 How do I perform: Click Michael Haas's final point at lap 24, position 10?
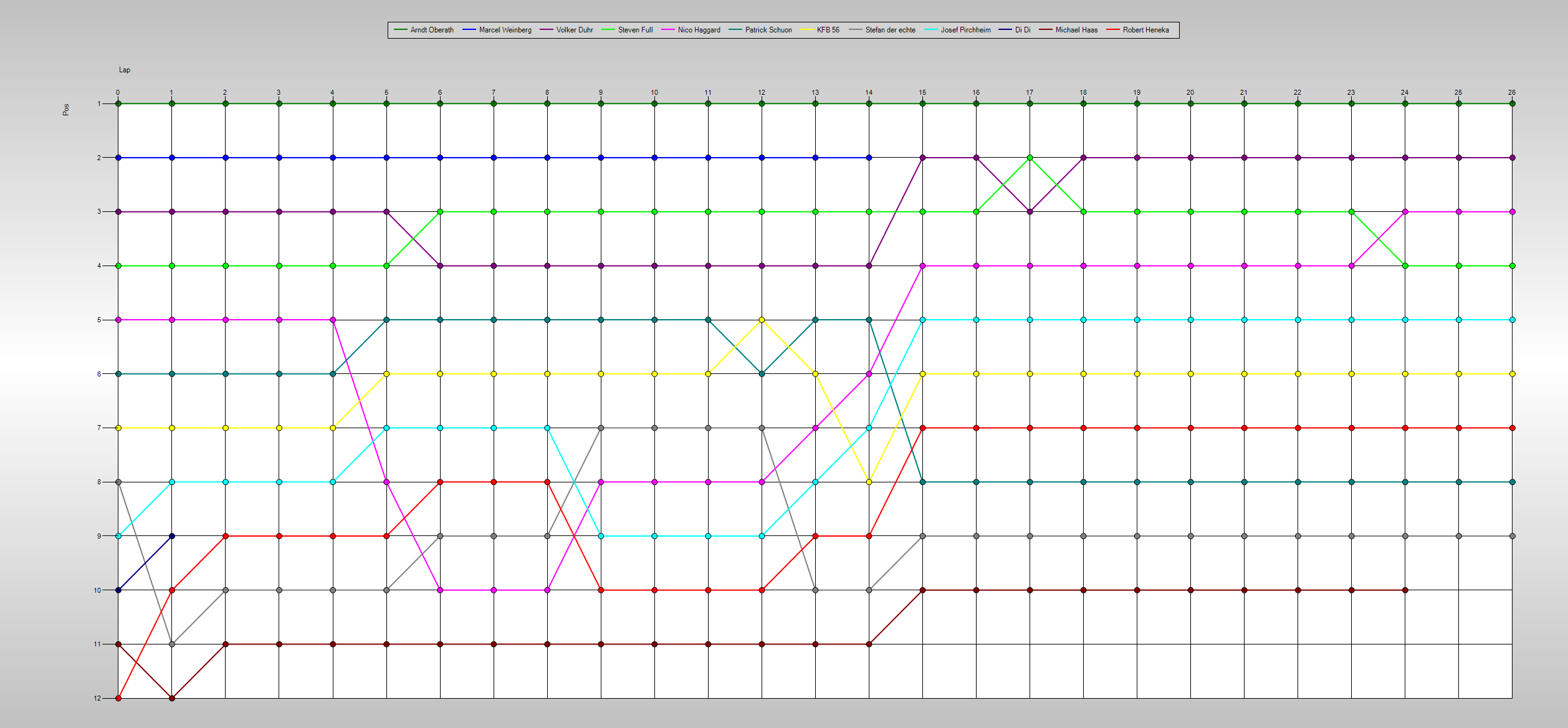(x=1405, y=590)
